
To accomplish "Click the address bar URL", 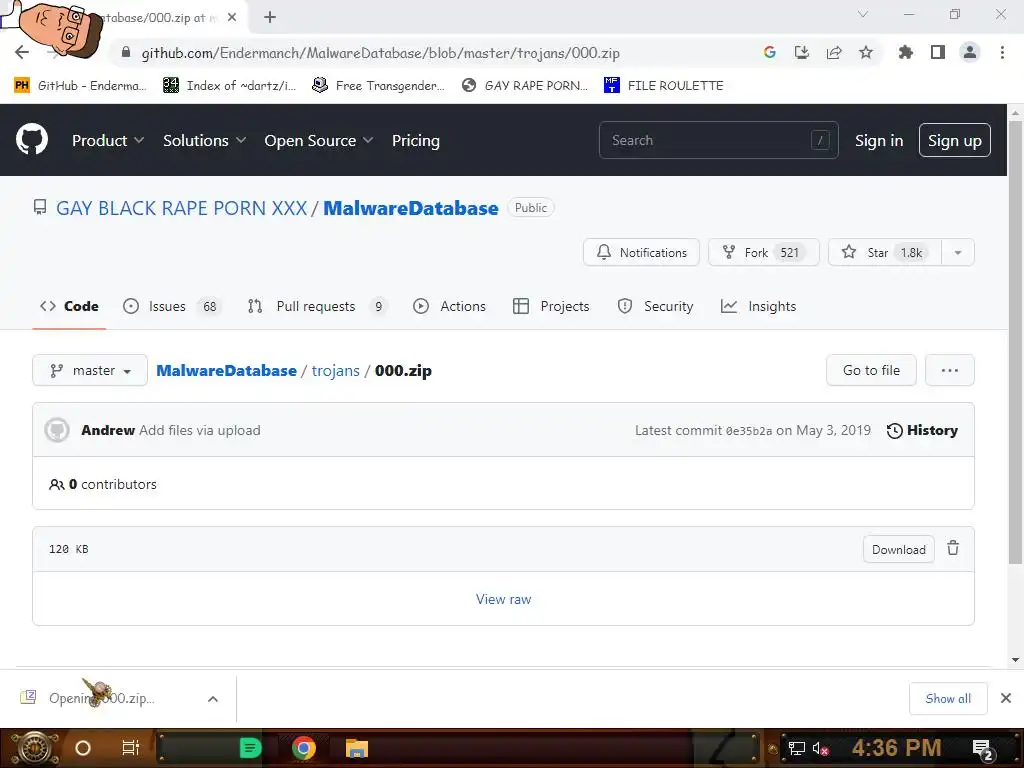I will pyautogui.click(x=380, y=53).
